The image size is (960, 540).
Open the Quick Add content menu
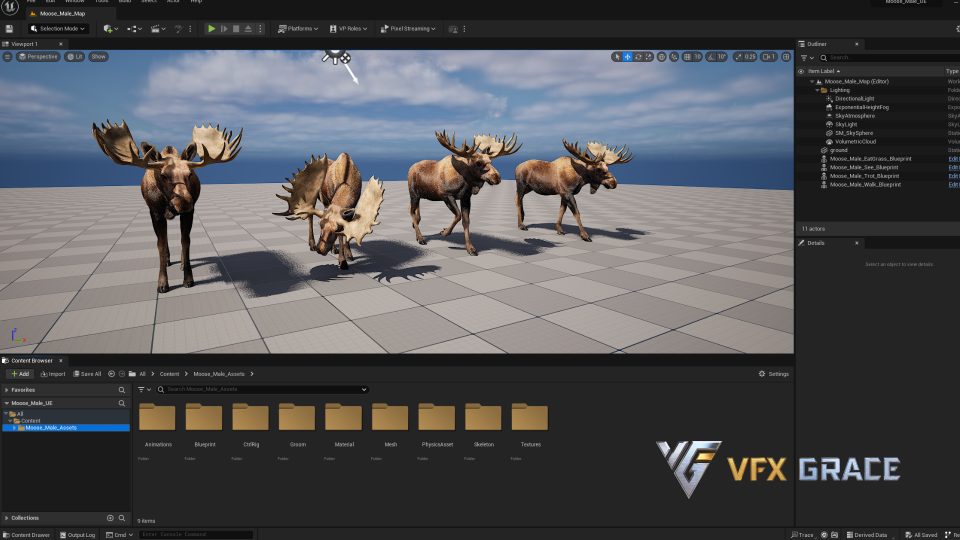coord(110,29)
